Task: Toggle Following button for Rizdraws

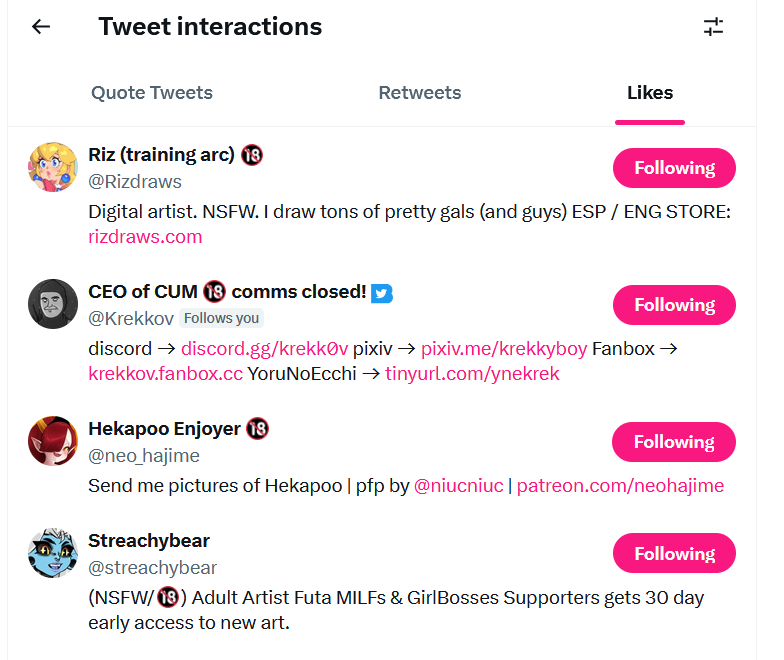Action: pos(674,168)
